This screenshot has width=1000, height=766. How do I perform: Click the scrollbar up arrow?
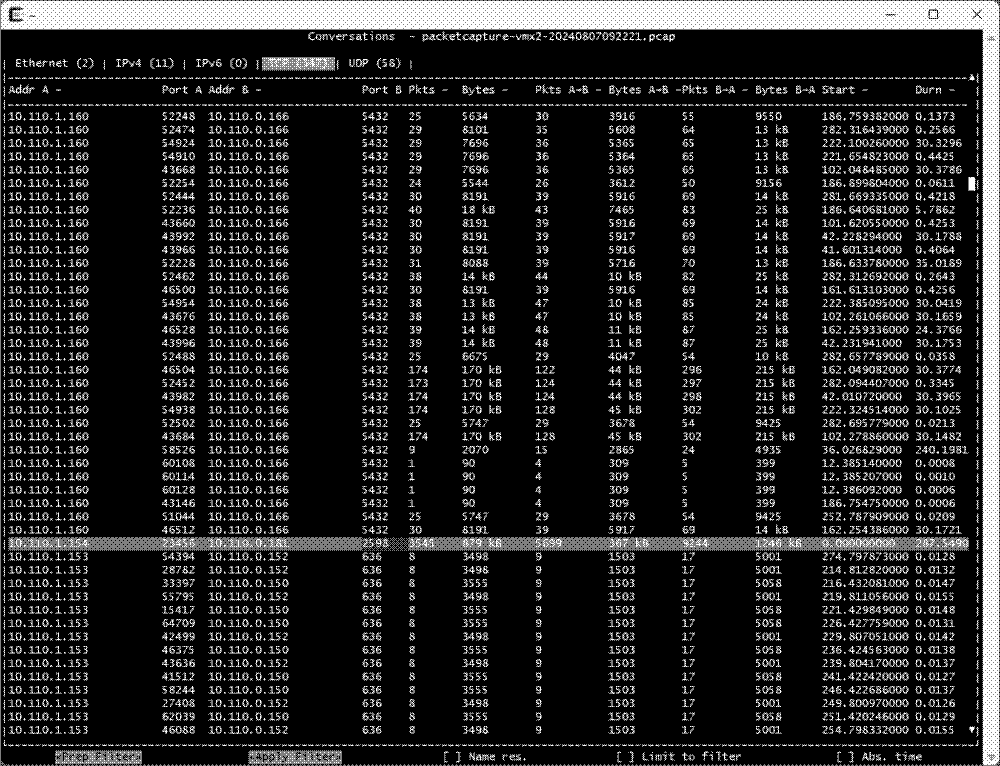[x=971, y=77]
